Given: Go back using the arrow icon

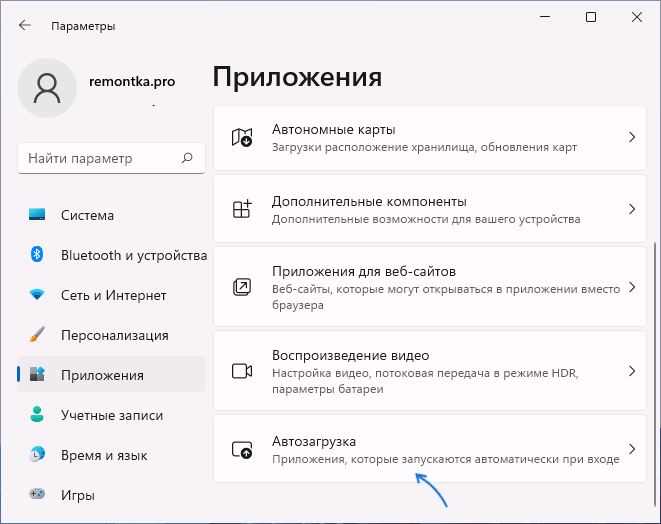Looking at the screenshot, I should pyautogui.click(x=25, y=26).
